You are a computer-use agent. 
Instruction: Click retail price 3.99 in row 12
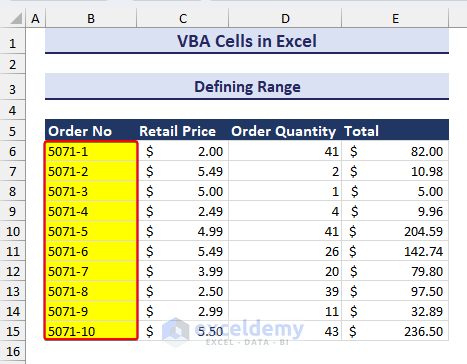tap(183, 271)
